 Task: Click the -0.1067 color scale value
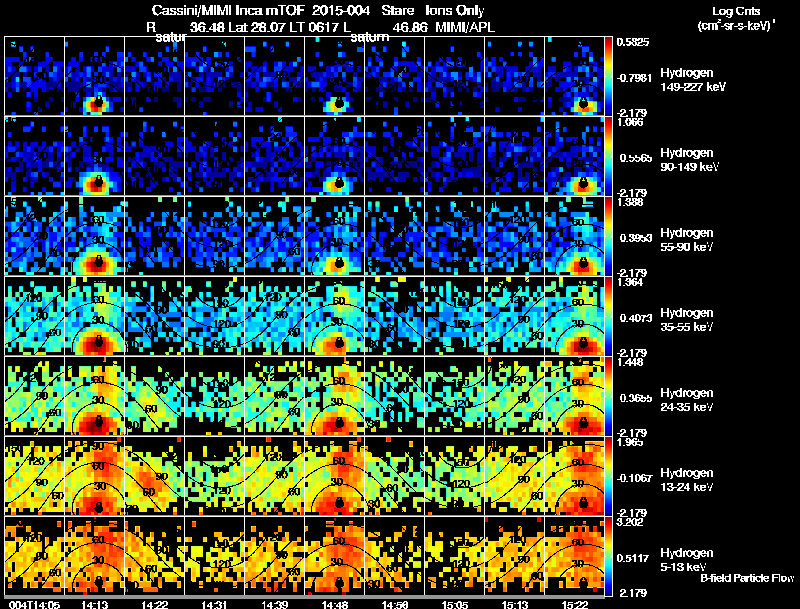click(634, 478)
